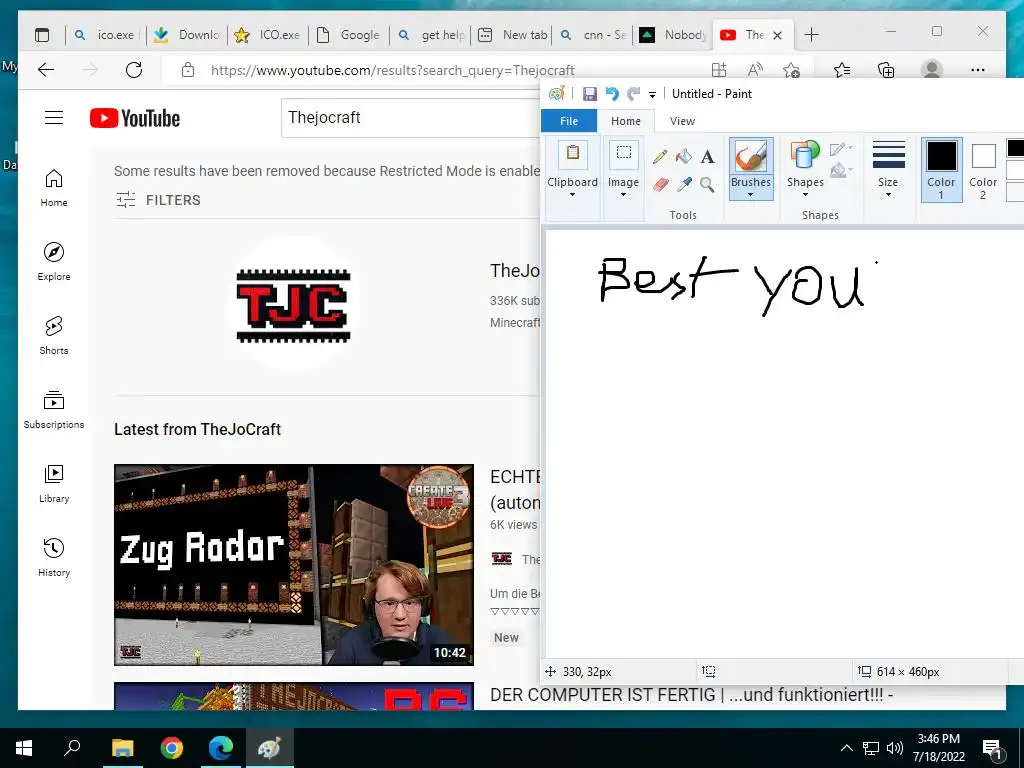This screenshot has width=1024, height=768.
Task: Close the active YouTube browser tab
Action: [777, 35]
